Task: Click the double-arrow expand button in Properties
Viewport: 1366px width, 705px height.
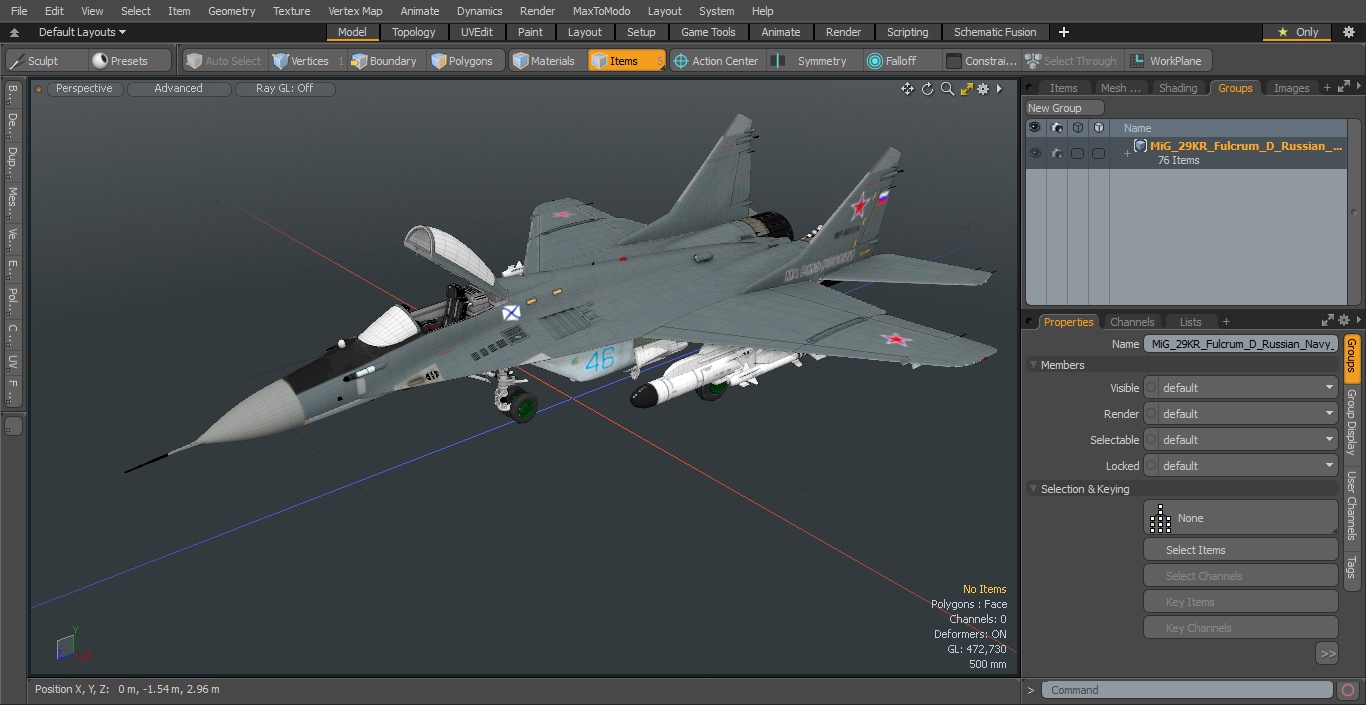Action: (x=1327, y=653)
